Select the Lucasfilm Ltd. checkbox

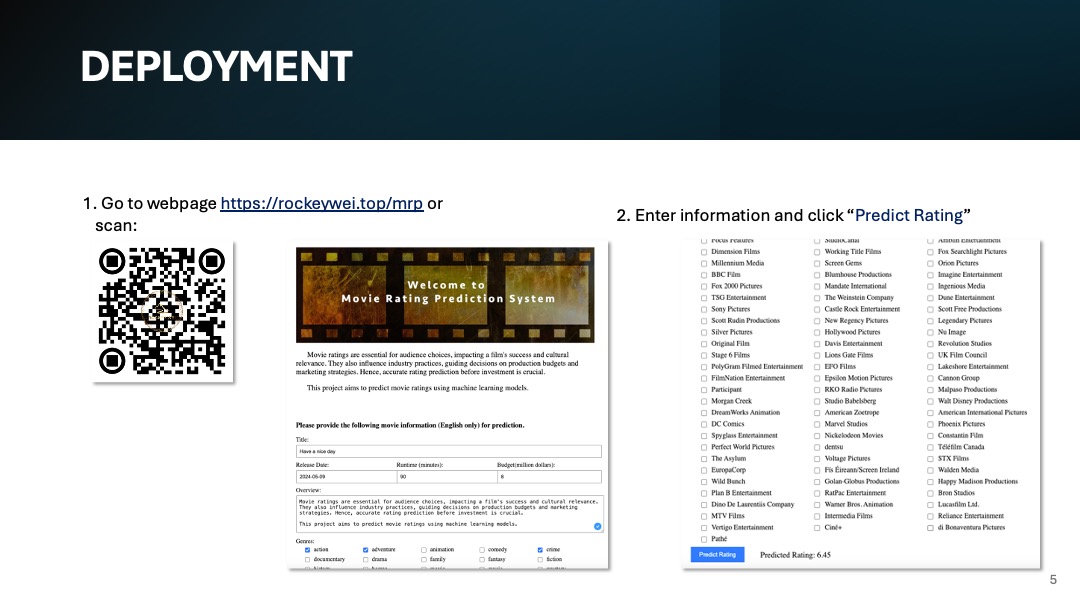point(930,504)
